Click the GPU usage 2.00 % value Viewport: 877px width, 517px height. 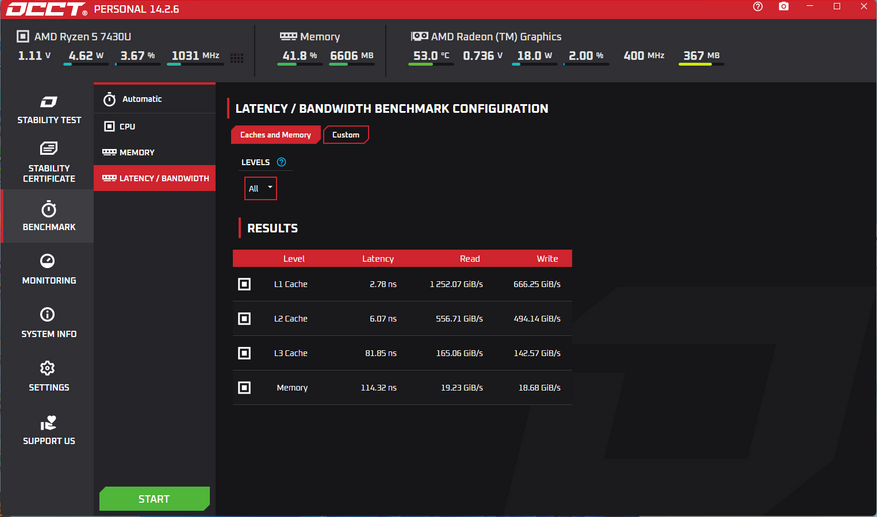point(586,55)
